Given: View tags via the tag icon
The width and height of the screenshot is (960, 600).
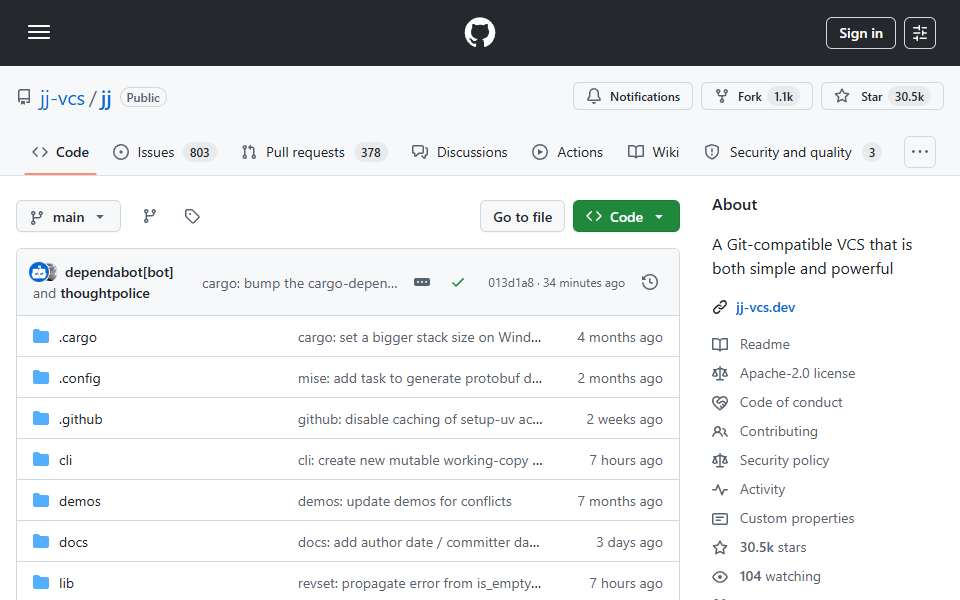Looking at the screenshot, I should (192, 216).
